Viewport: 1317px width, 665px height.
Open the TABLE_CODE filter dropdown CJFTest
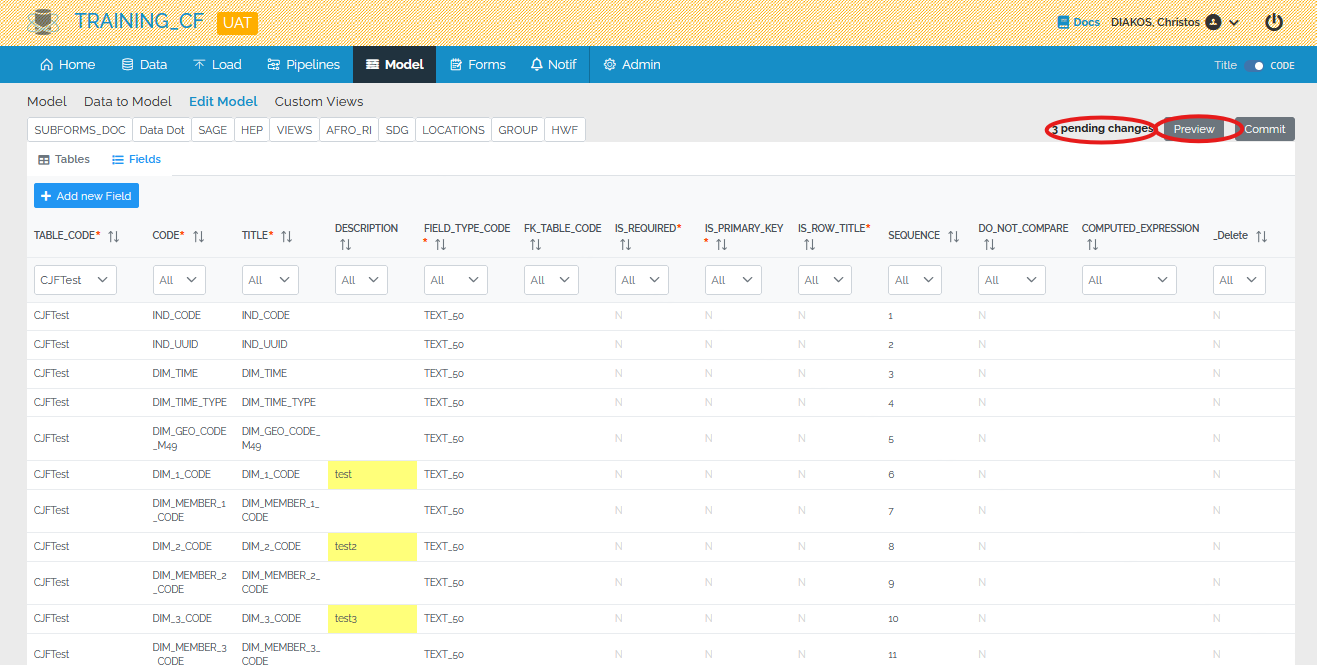[x=75, y=280]
